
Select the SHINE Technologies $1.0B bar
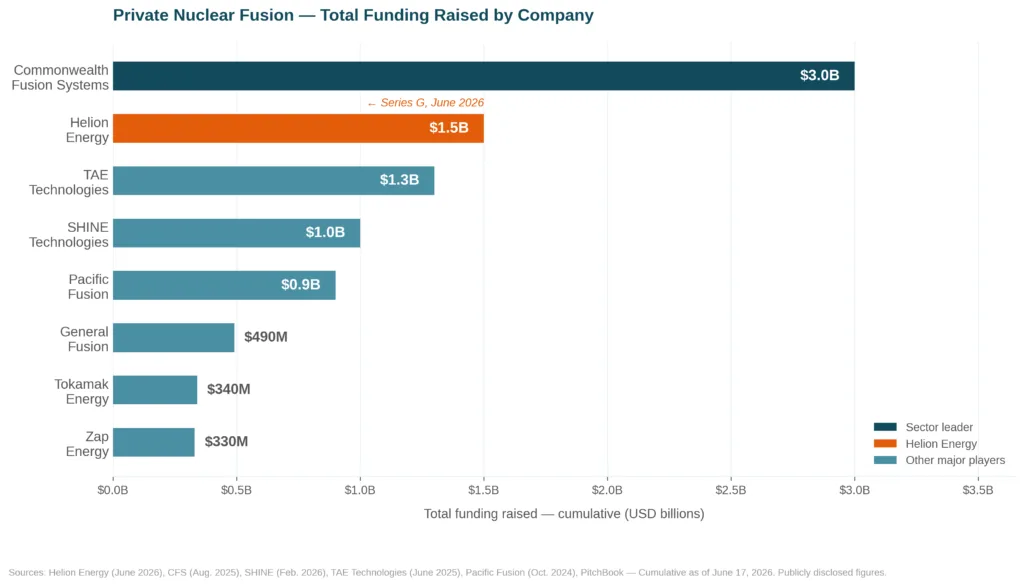pyautogui.click(x=236, y=233)
